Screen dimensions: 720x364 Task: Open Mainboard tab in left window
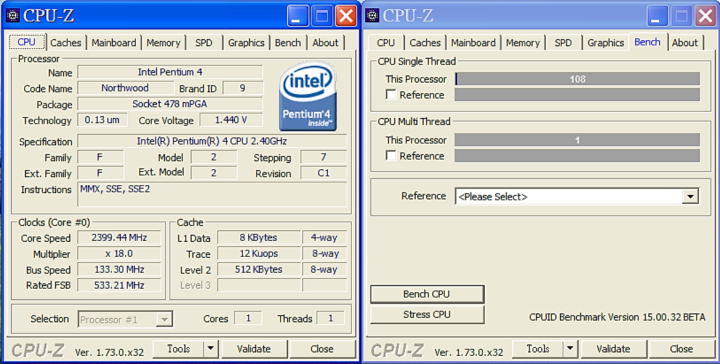point(114,43)
